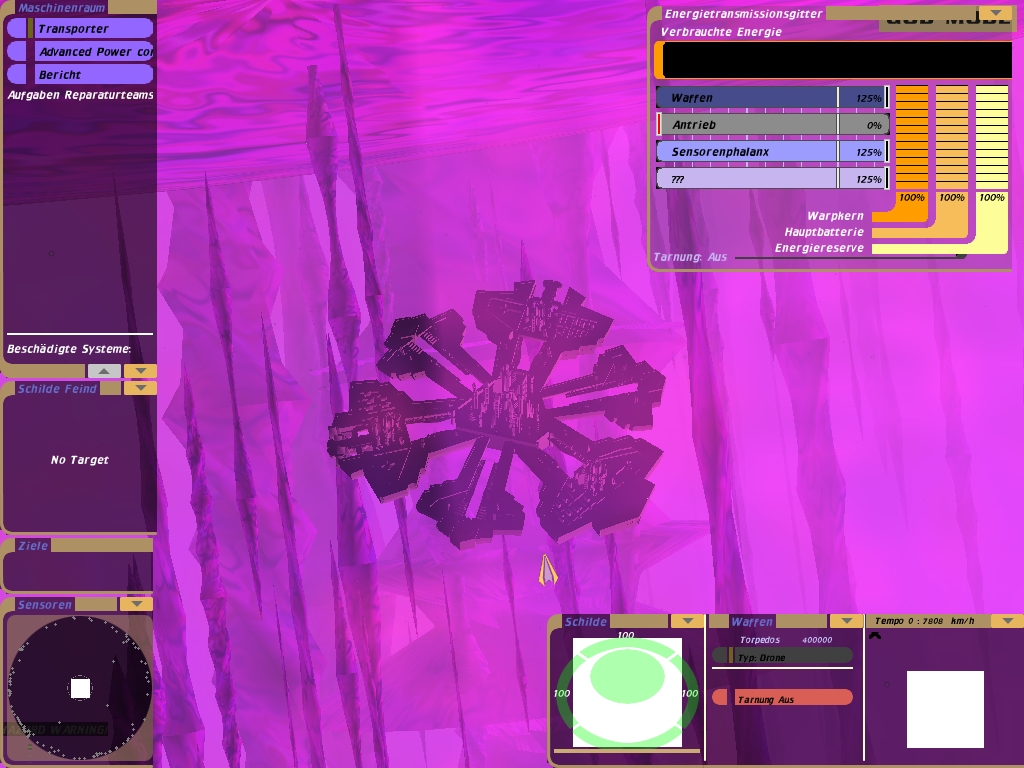Select the yellow player ship in space

click(x=546, y=571)
